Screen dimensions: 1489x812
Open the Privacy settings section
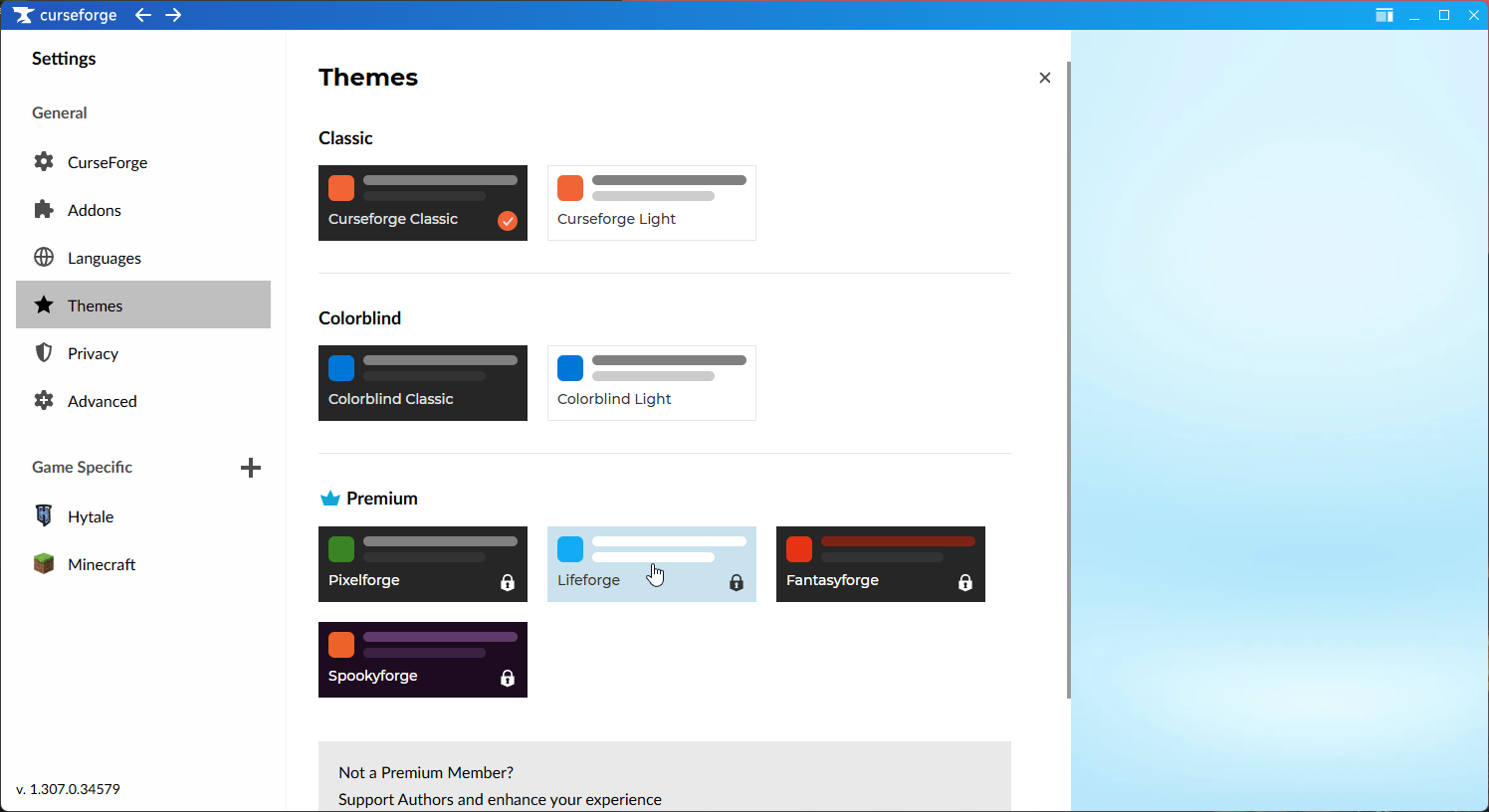click(143, 352)
